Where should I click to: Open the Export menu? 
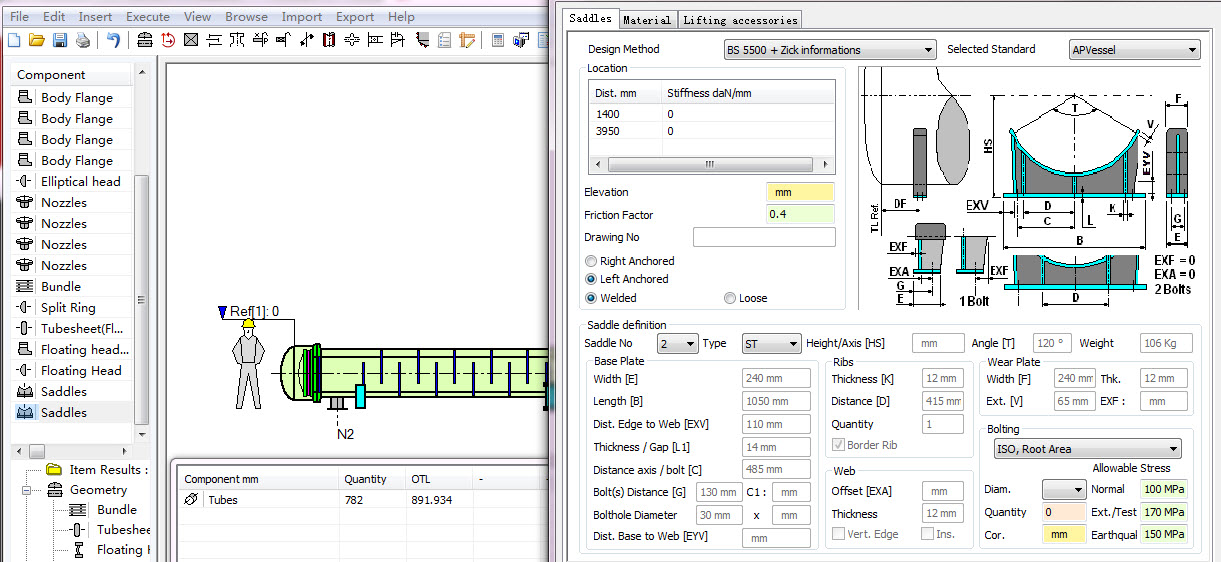[355, 17]
